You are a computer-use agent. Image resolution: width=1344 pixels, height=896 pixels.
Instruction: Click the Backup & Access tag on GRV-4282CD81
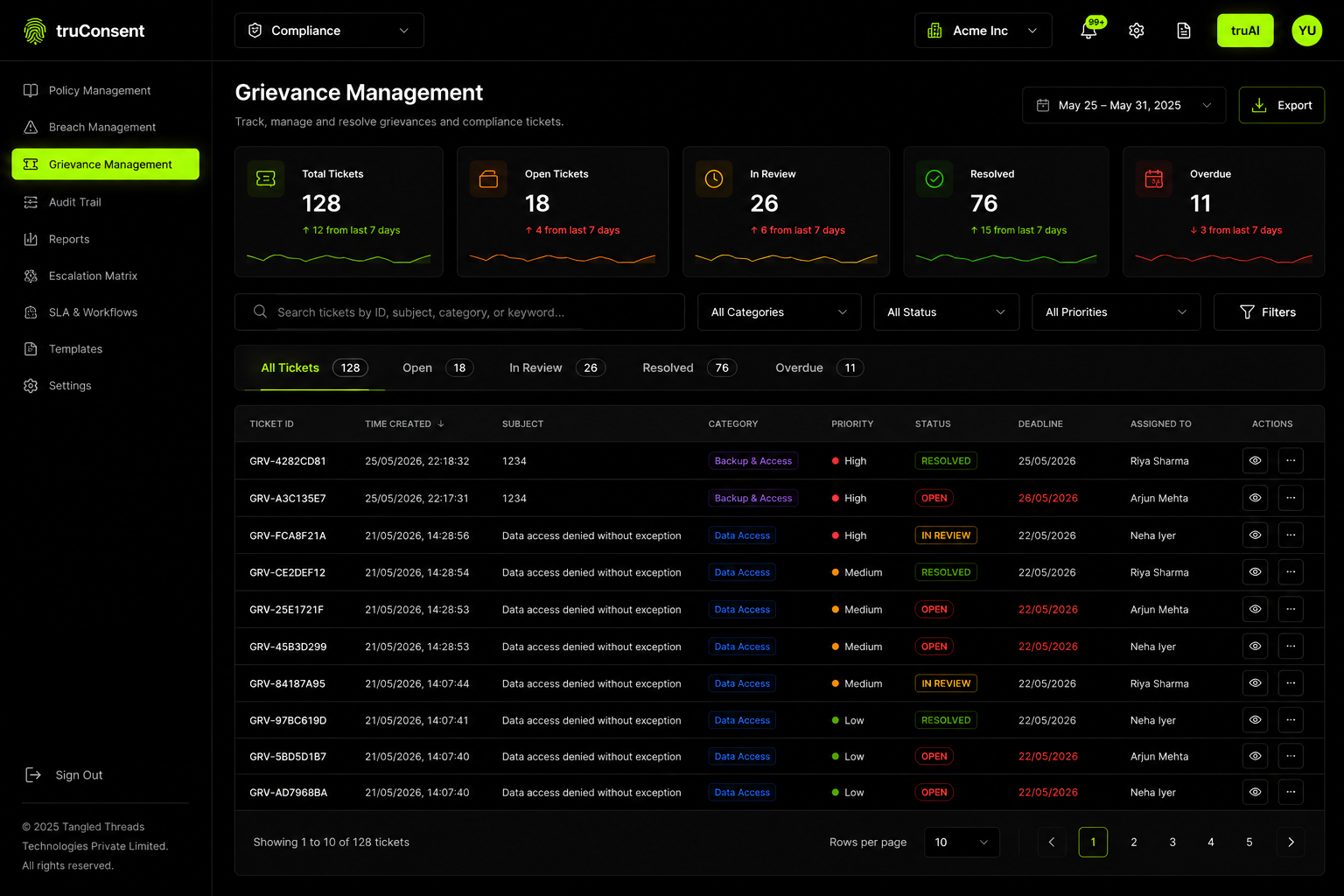click(x=753, y=460)
